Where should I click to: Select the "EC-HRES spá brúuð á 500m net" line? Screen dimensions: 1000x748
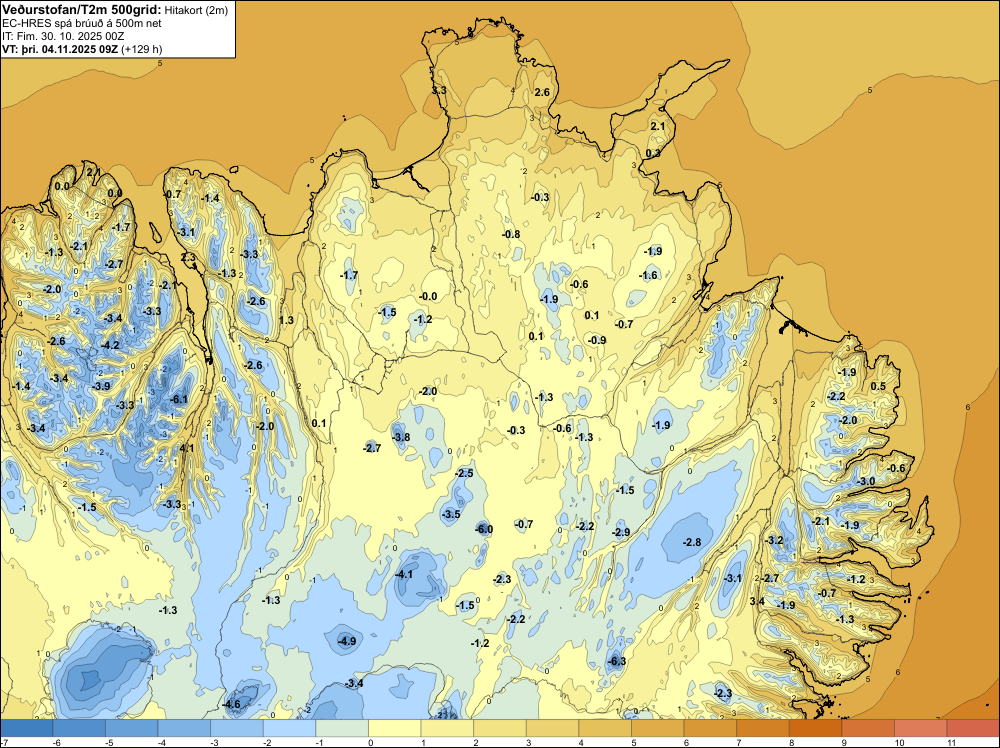(x=82, y=23)
